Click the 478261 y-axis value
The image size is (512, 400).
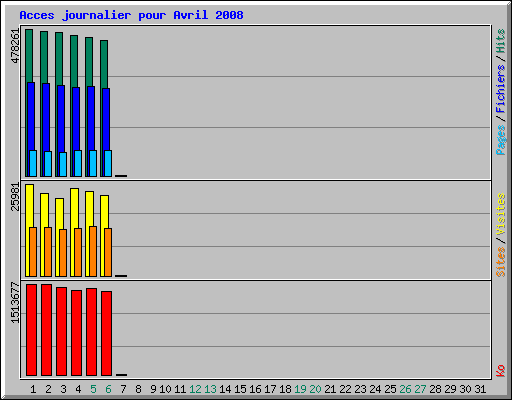[15, 46]
